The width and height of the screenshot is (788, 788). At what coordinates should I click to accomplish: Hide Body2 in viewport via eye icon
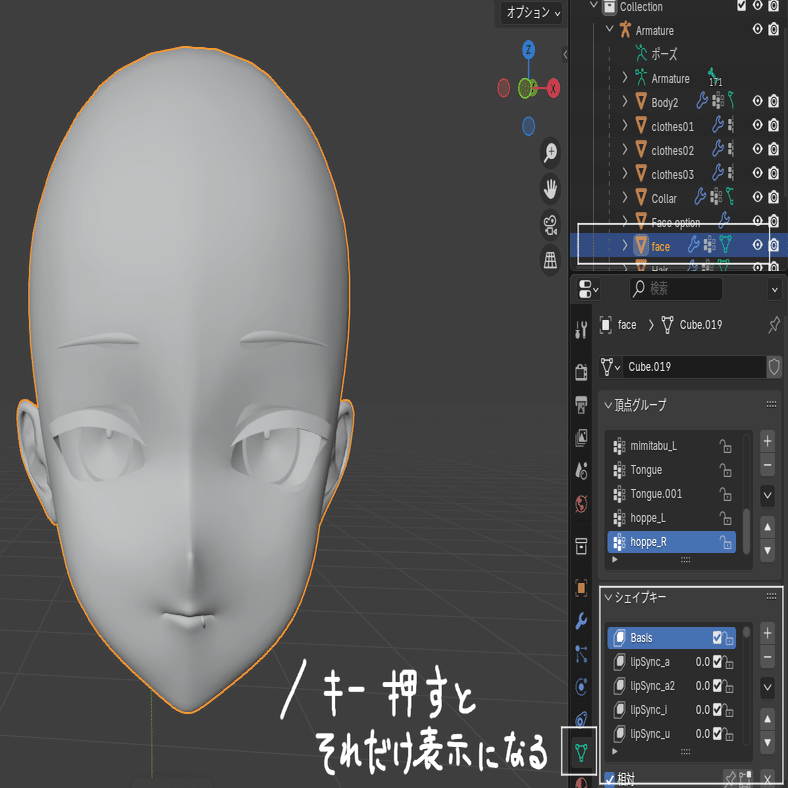point(757,101)
